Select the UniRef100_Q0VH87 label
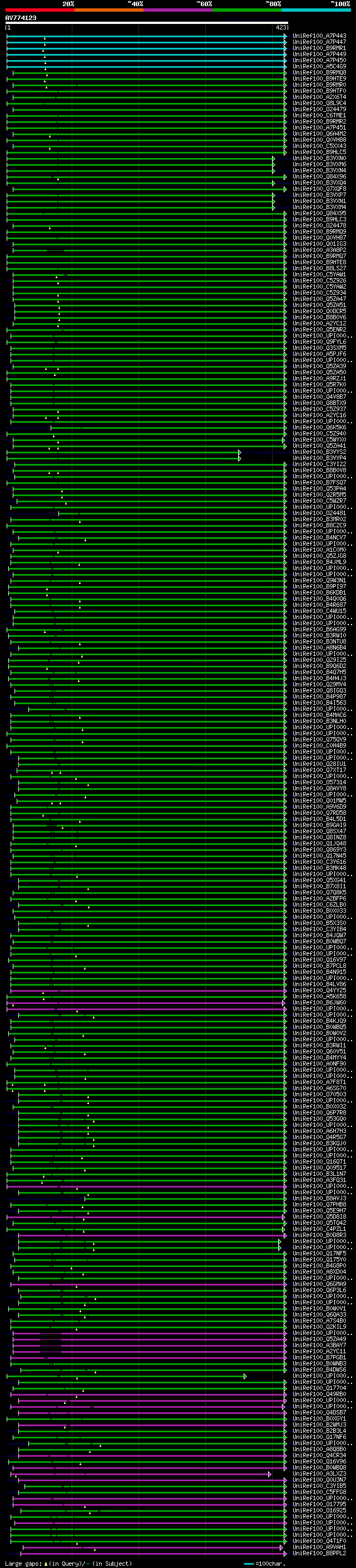Screen dimensions: 356x1568 (x=319, y=238)
